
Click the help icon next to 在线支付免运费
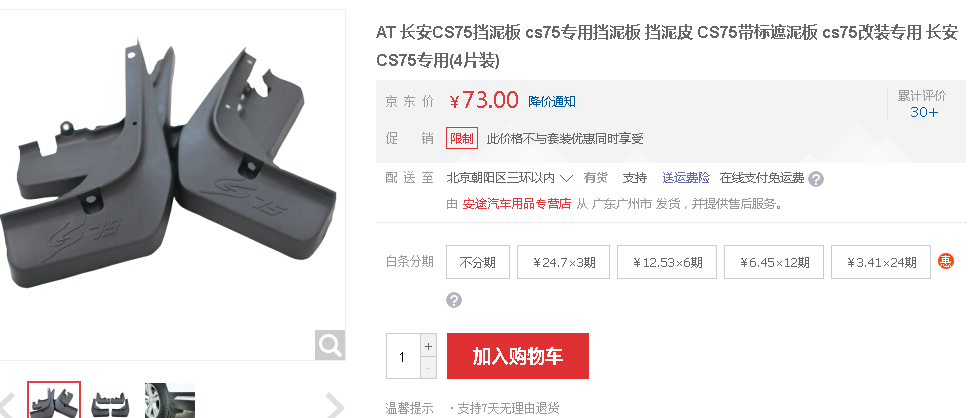(x=815, y=179)
